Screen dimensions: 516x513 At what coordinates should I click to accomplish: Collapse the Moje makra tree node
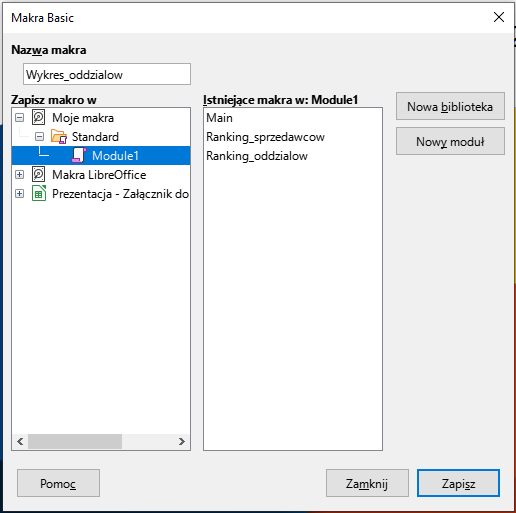click(x=20, y=118)
